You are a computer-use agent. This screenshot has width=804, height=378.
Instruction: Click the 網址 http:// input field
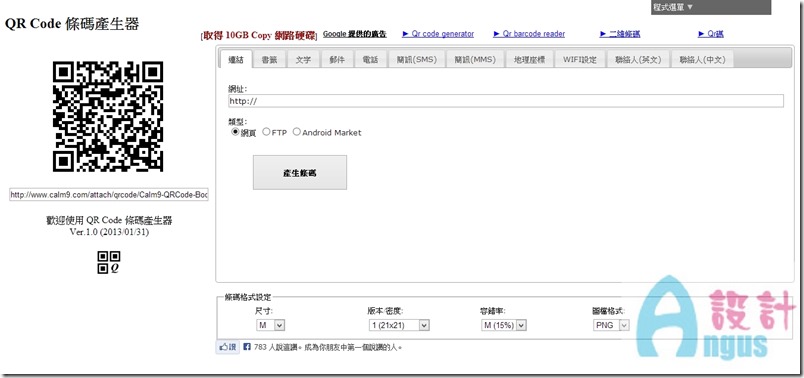click(506, 101)
